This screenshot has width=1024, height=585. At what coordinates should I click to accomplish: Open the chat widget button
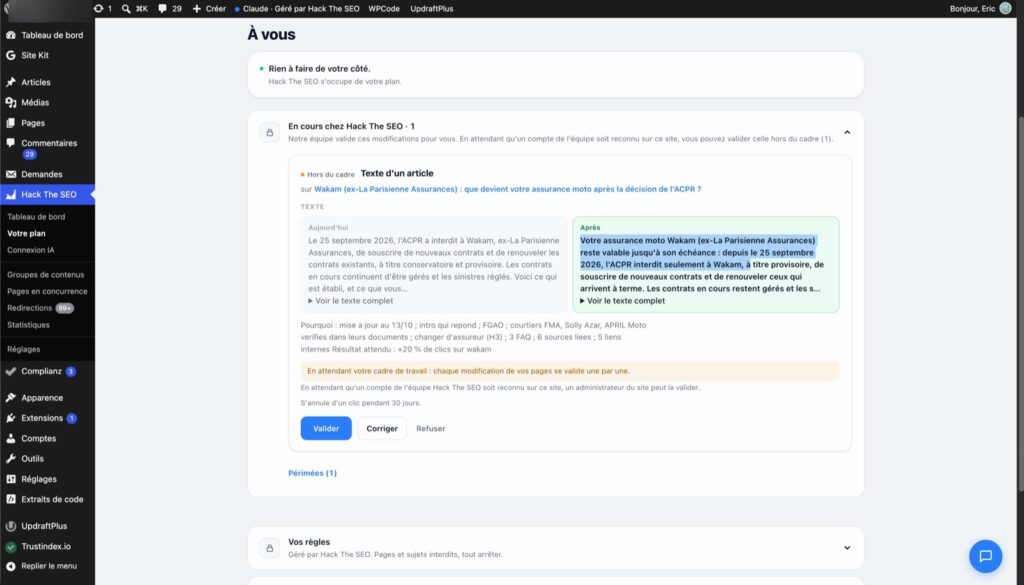[985, 556]
